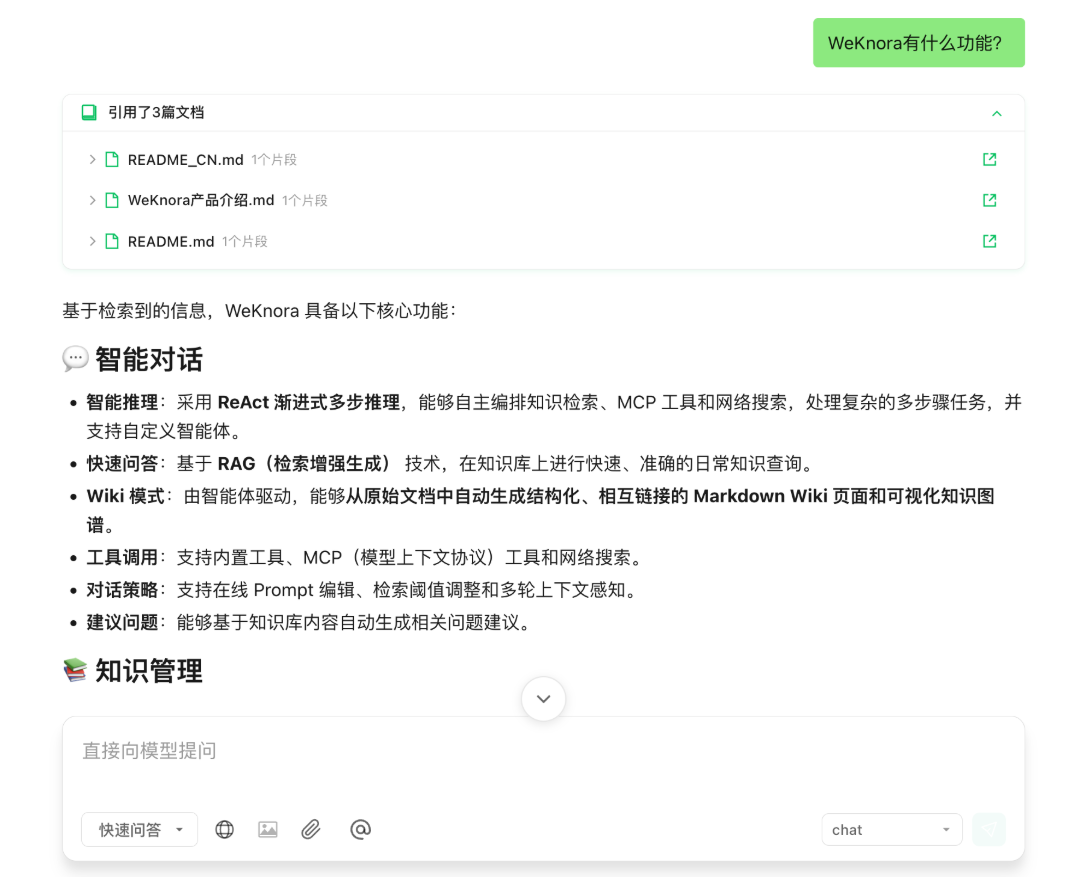Open README.md external link icon
The height and width of the screenshot is (877, 1080).
click(989, 241)
